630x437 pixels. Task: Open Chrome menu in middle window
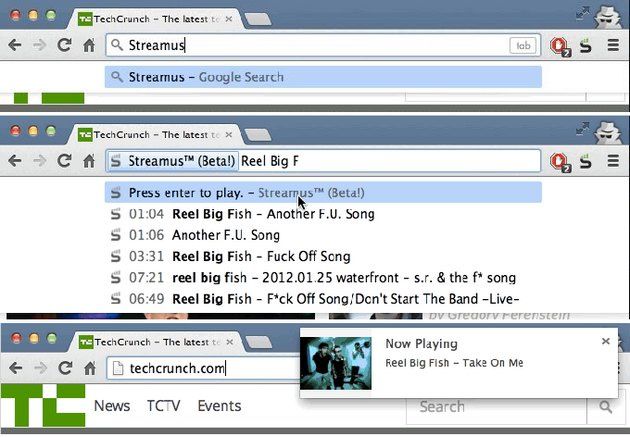click(x=613, y=161)
